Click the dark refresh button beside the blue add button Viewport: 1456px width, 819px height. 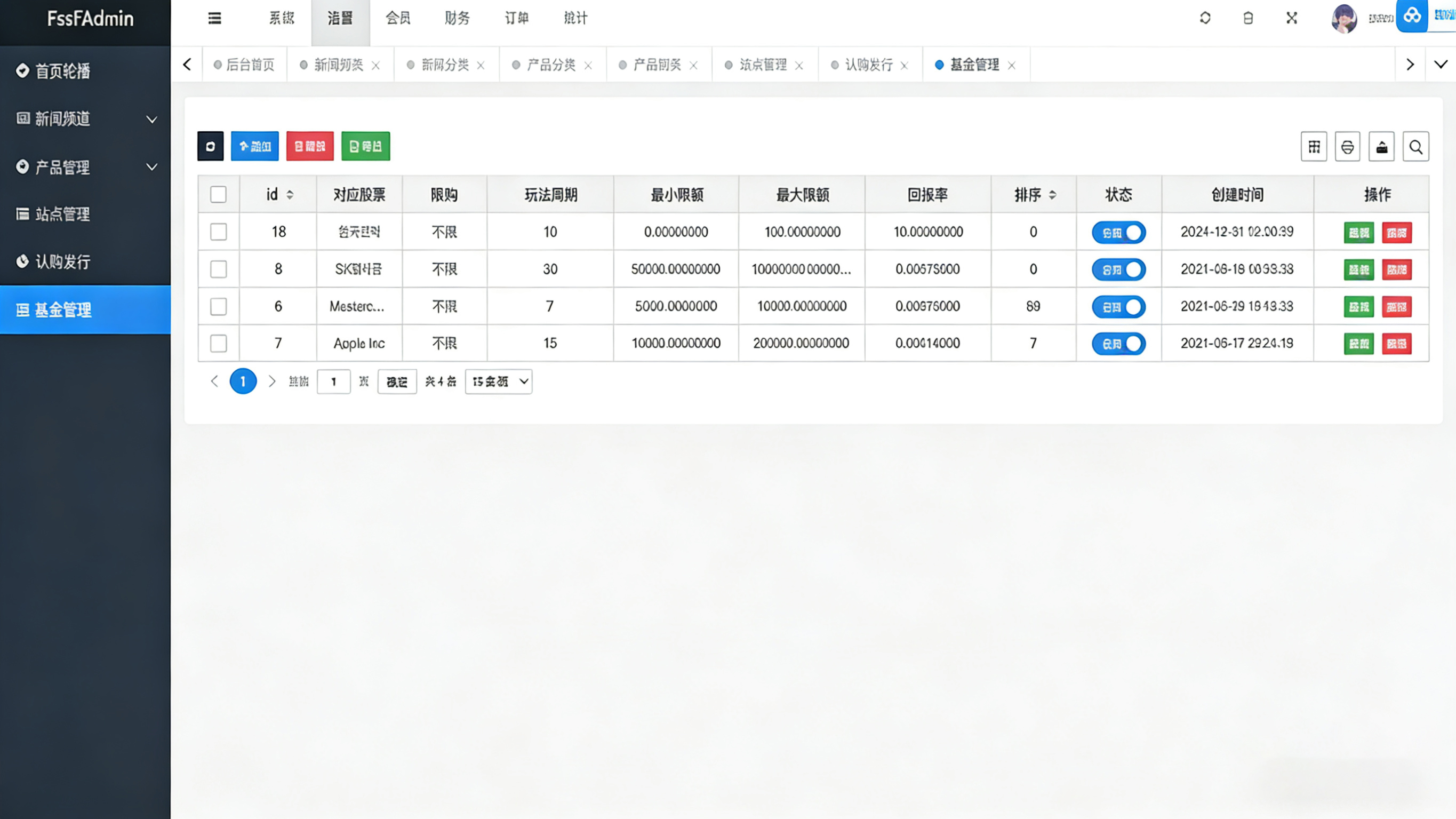[x=210, y=147]
